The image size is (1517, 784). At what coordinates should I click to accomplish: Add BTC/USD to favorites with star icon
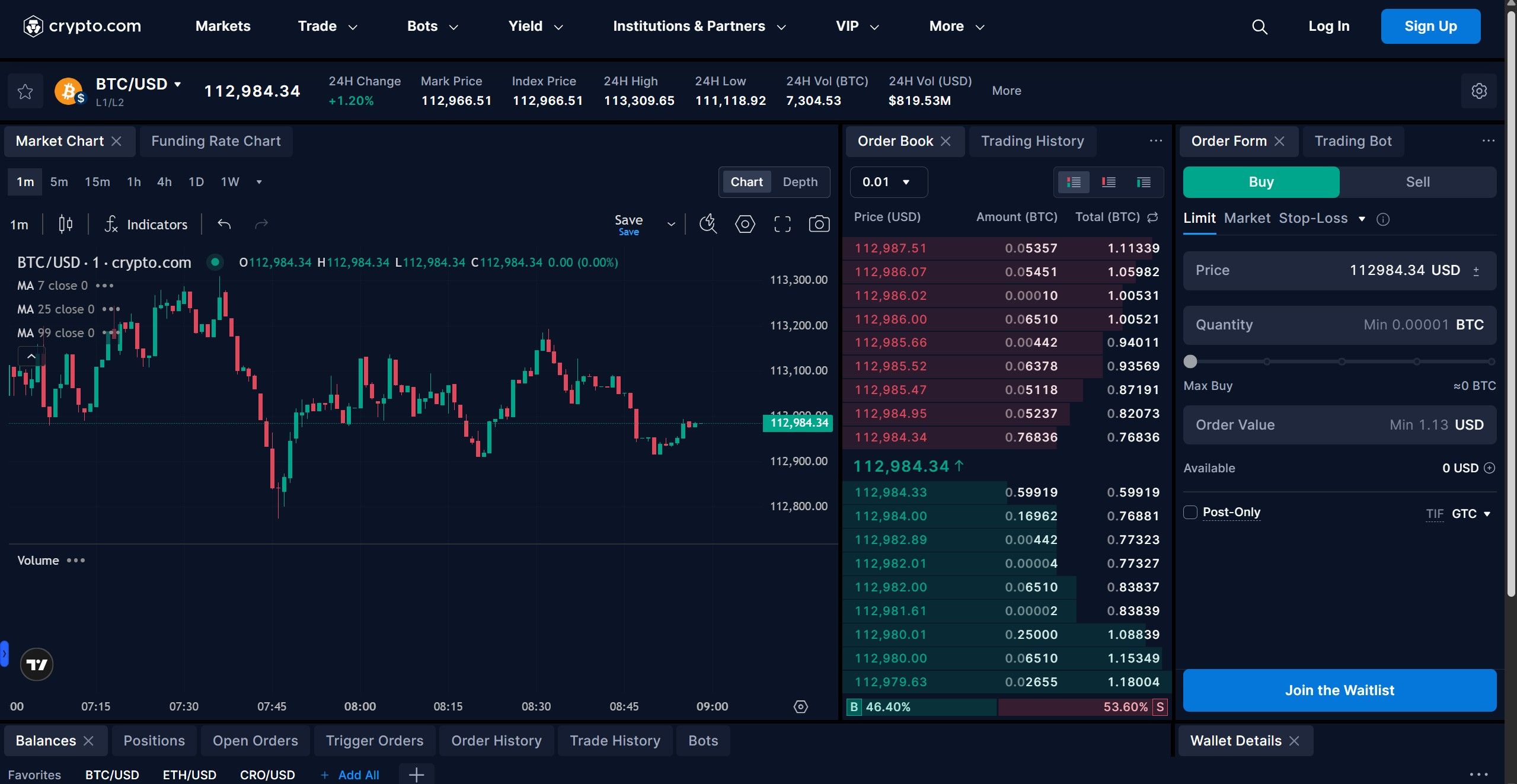click(25, 91)
